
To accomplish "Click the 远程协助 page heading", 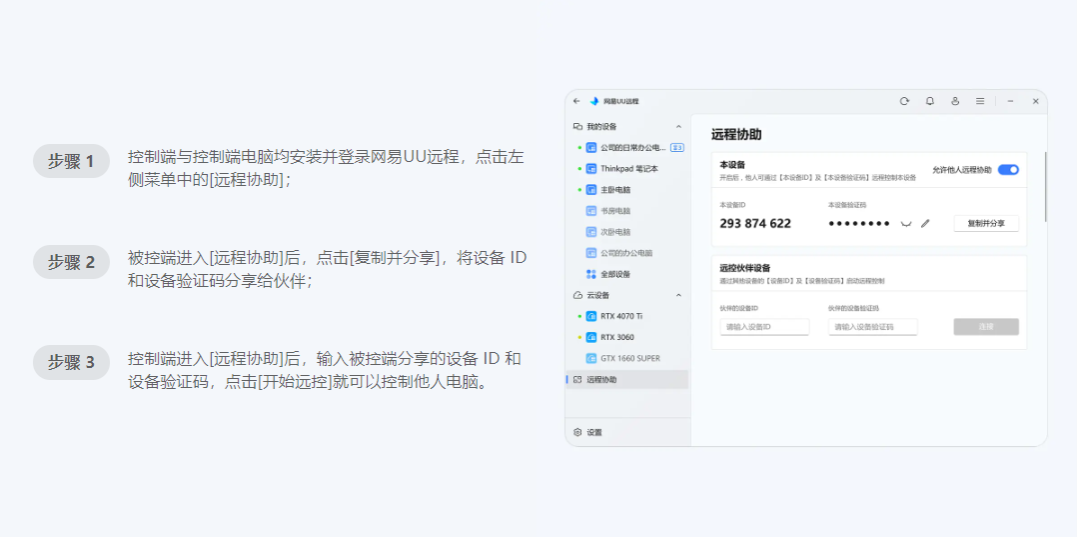I will (x=736, y=134).
